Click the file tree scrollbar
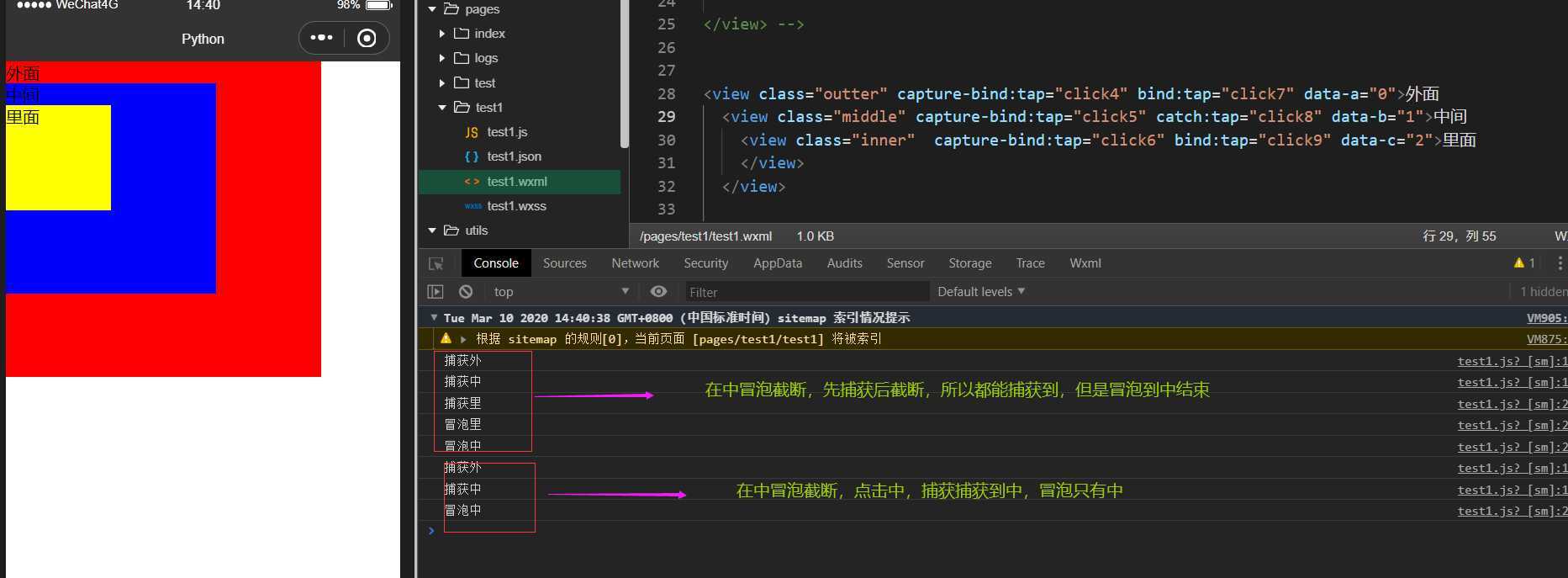Viewport: 1568px width, 578px height. pos(625,74)
